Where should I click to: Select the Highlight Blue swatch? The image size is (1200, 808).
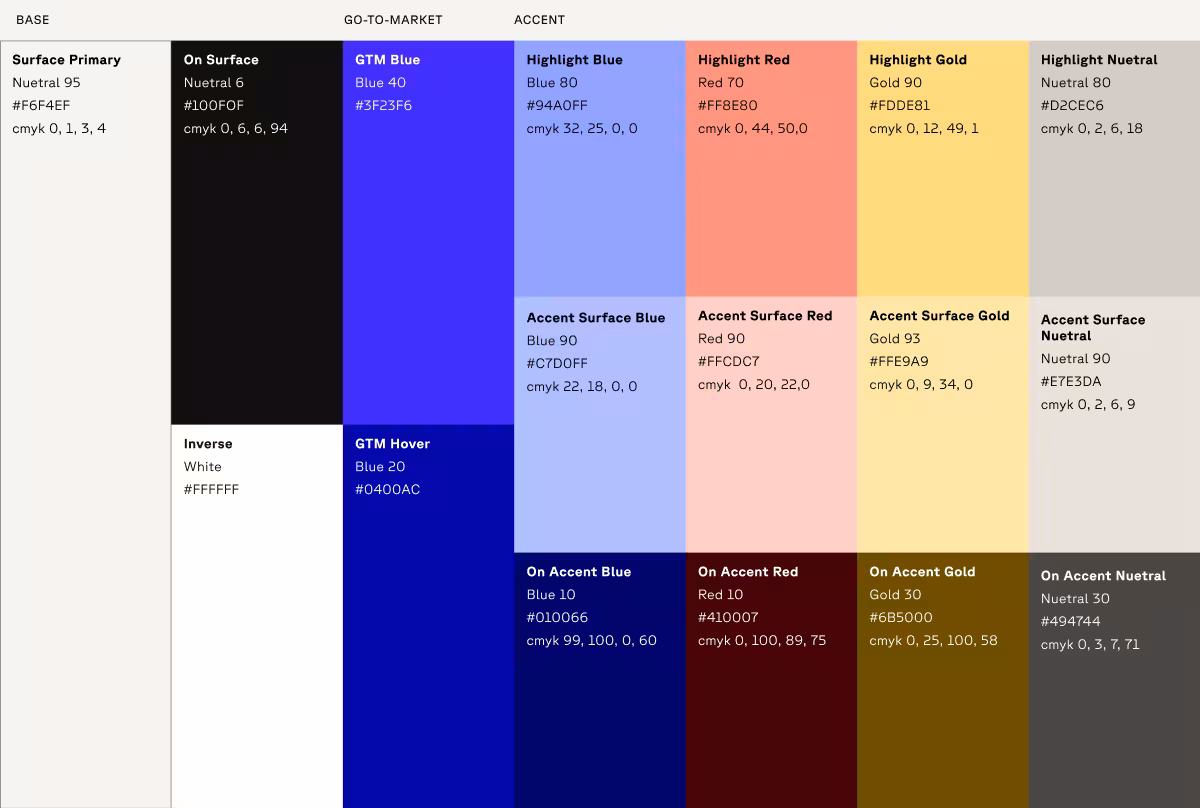click(x=600, y=169)
